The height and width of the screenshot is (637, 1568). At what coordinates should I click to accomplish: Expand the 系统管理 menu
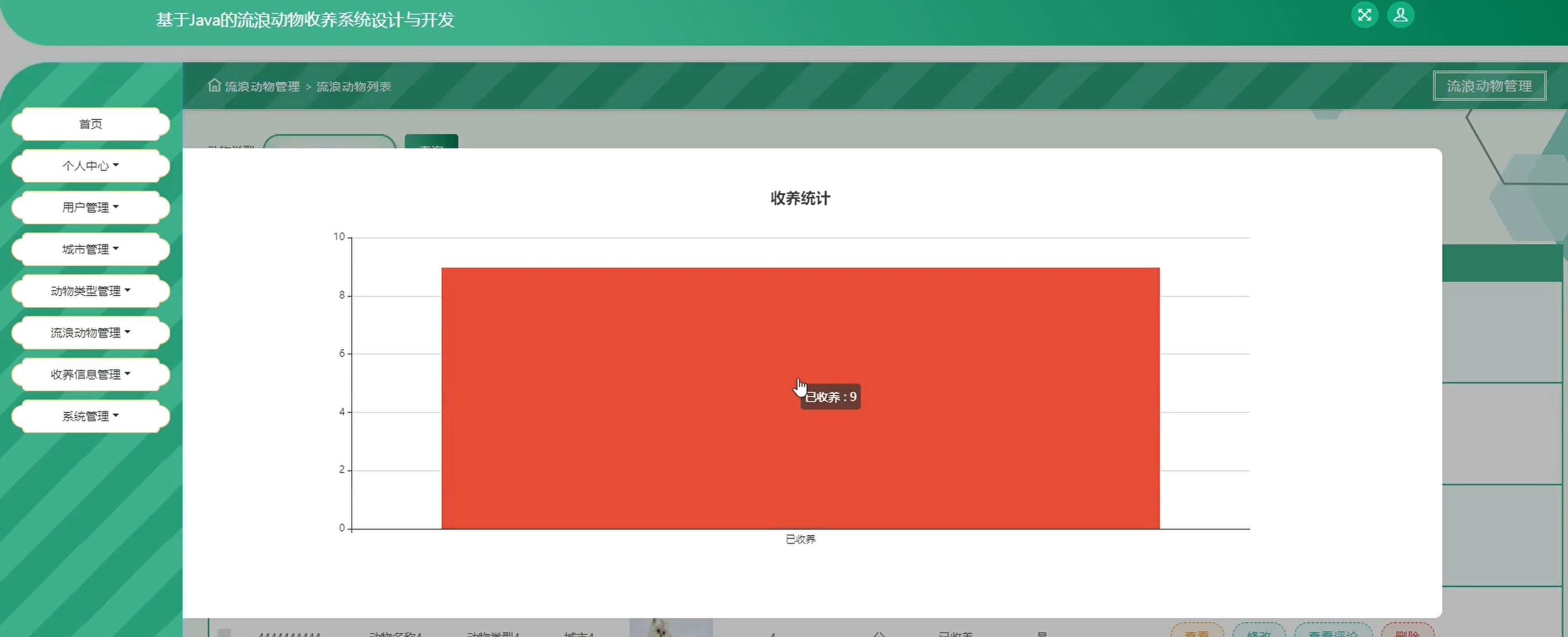pyautogui.click(x=90, y=416)
